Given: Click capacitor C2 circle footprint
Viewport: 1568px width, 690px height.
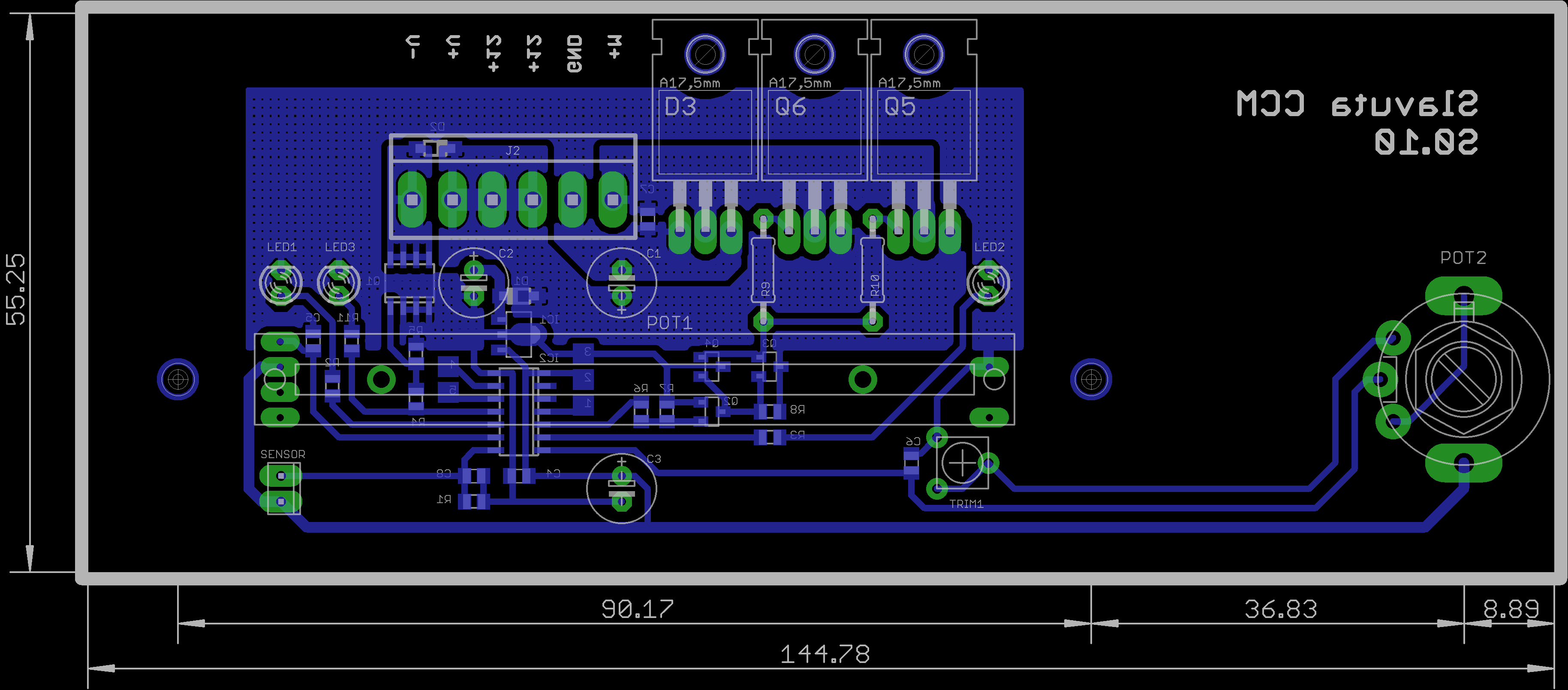Looking at the screenshot, I should [x=473, y=283].
